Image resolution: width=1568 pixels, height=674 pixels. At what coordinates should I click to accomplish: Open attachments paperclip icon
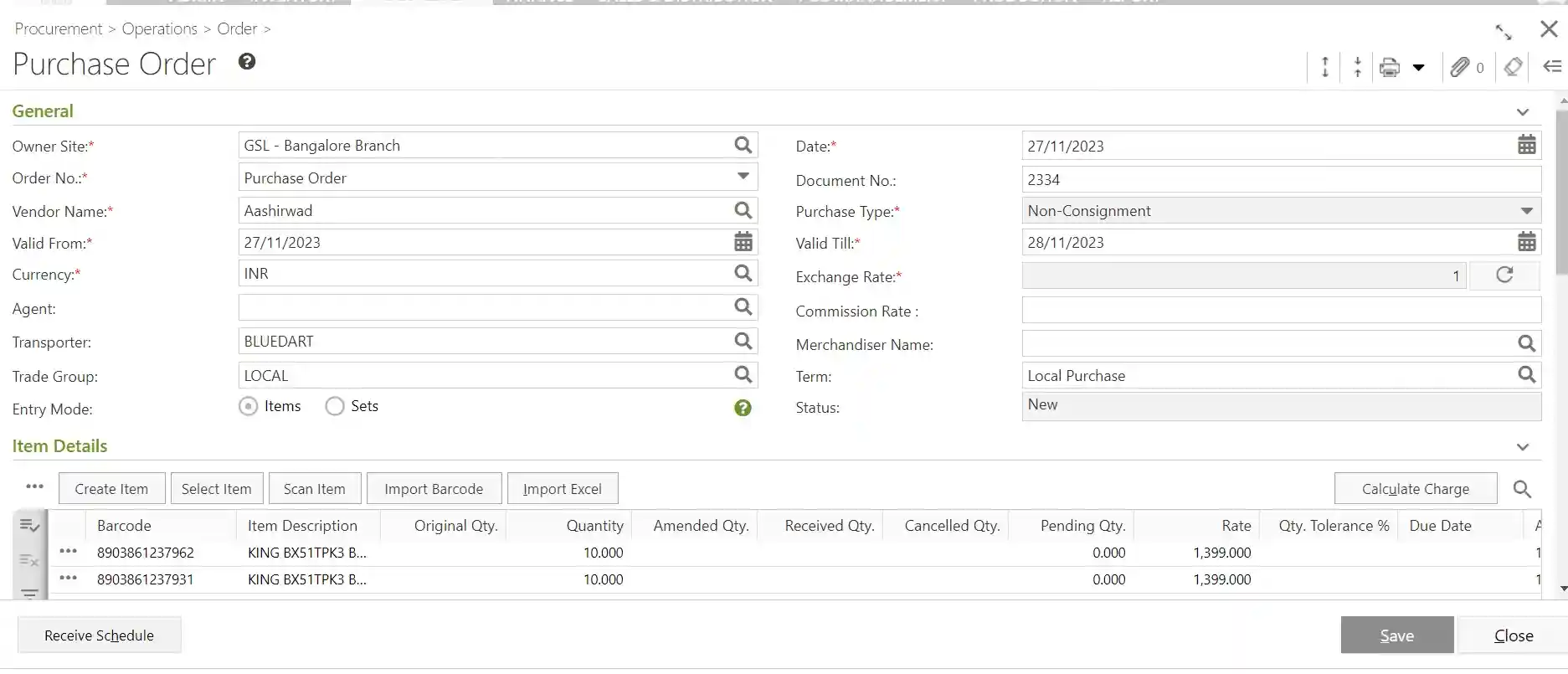click(x=1460, y=67)
